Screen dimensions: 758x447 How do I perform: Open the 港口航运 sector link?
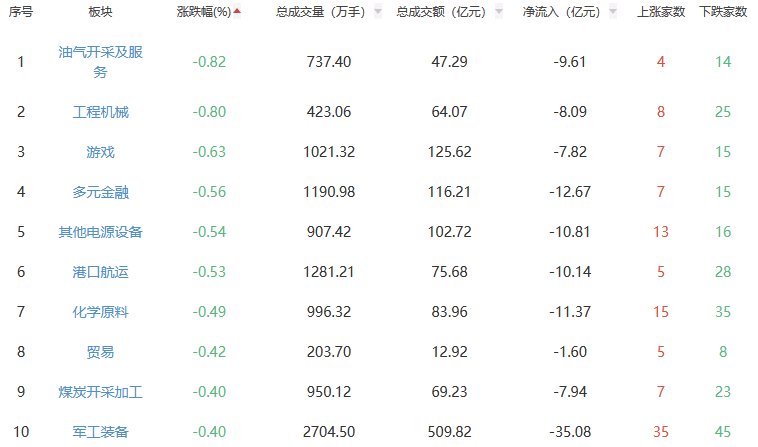100,272
